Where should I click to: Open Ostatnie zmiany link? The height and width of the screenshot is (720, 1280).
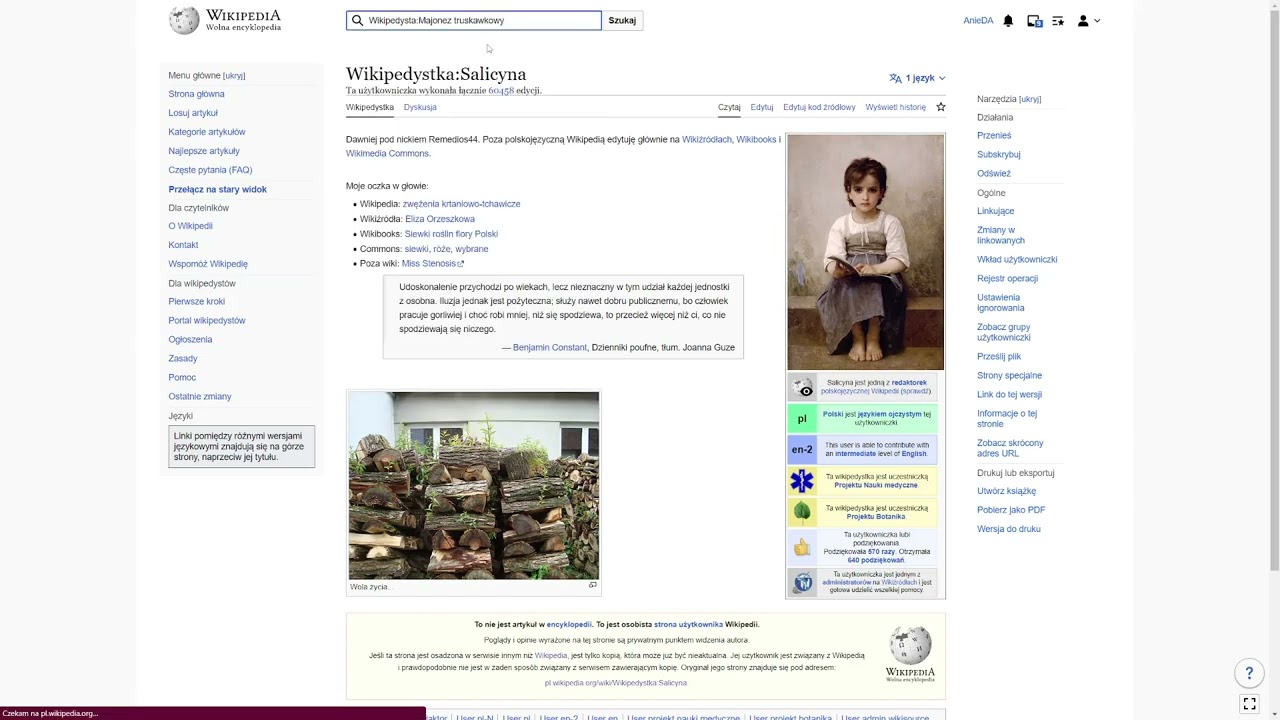tap(200, 396)
